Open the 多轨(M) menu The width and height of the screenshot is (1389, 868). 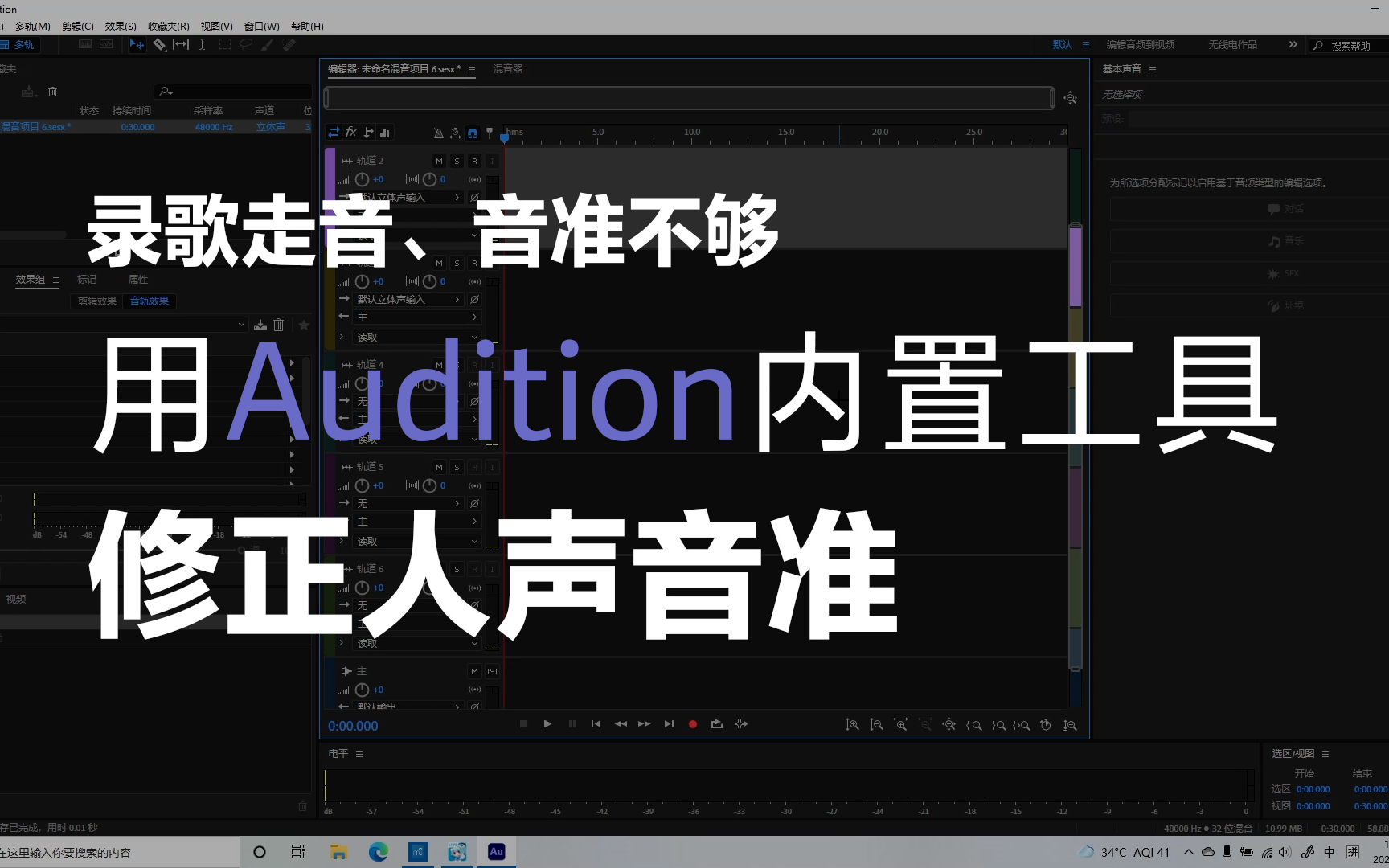pos(33,27)
